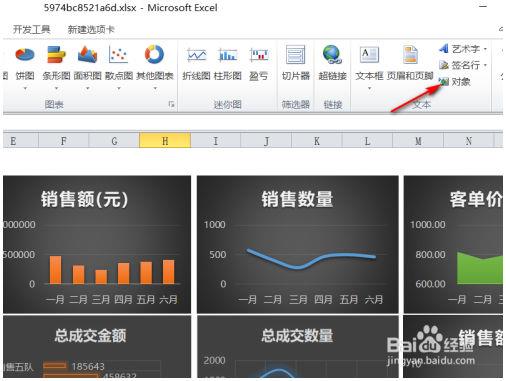
Task: Insert a win/loss sparkline (盈亏)
Action: [259, 63]
